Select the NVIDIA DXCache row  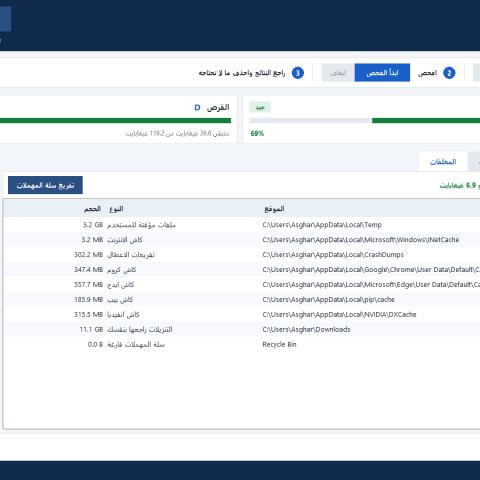point(242,315)
